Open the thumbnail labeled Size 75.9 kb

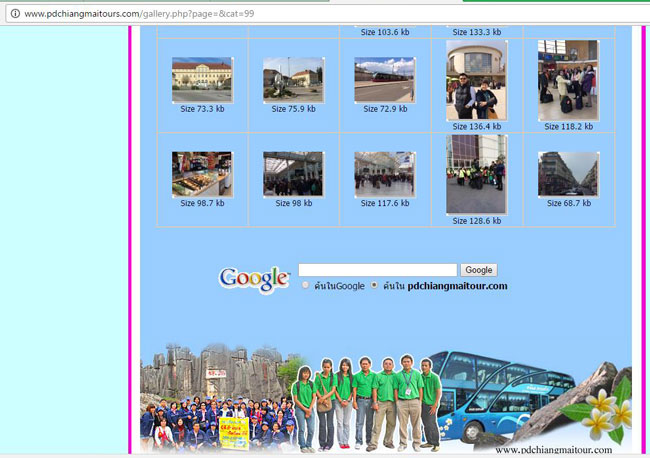click(x=293, y=80)
